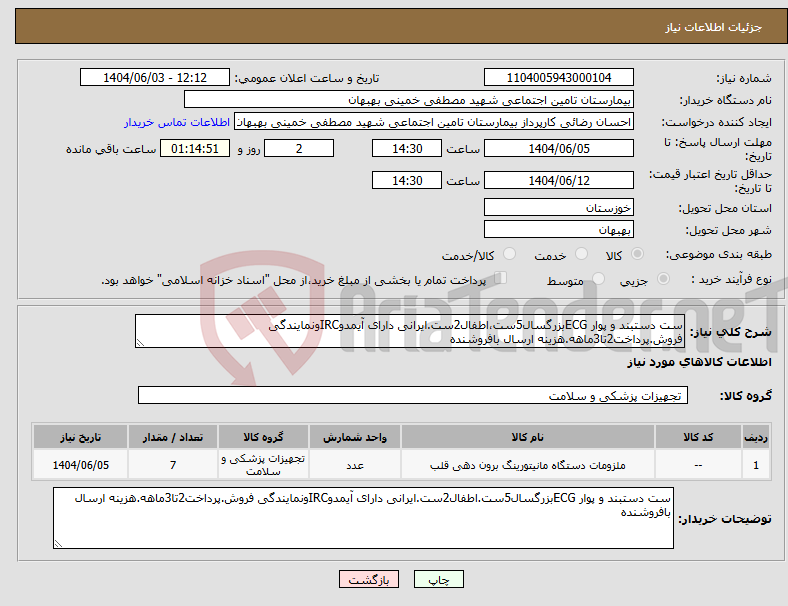Click the بازگشت back button
Viewport: 788px width, 606px height.
(369, 579)
